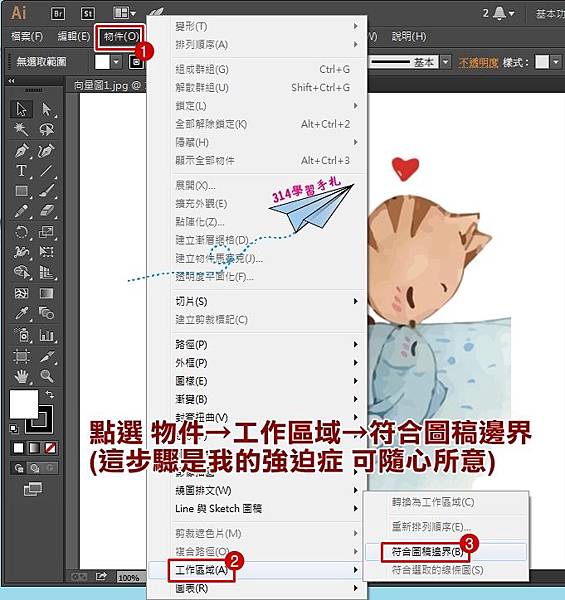This screenshot has width=565, height=600.
Task: Open fill swatch dropdown arrow
Action: coord(116,62)
